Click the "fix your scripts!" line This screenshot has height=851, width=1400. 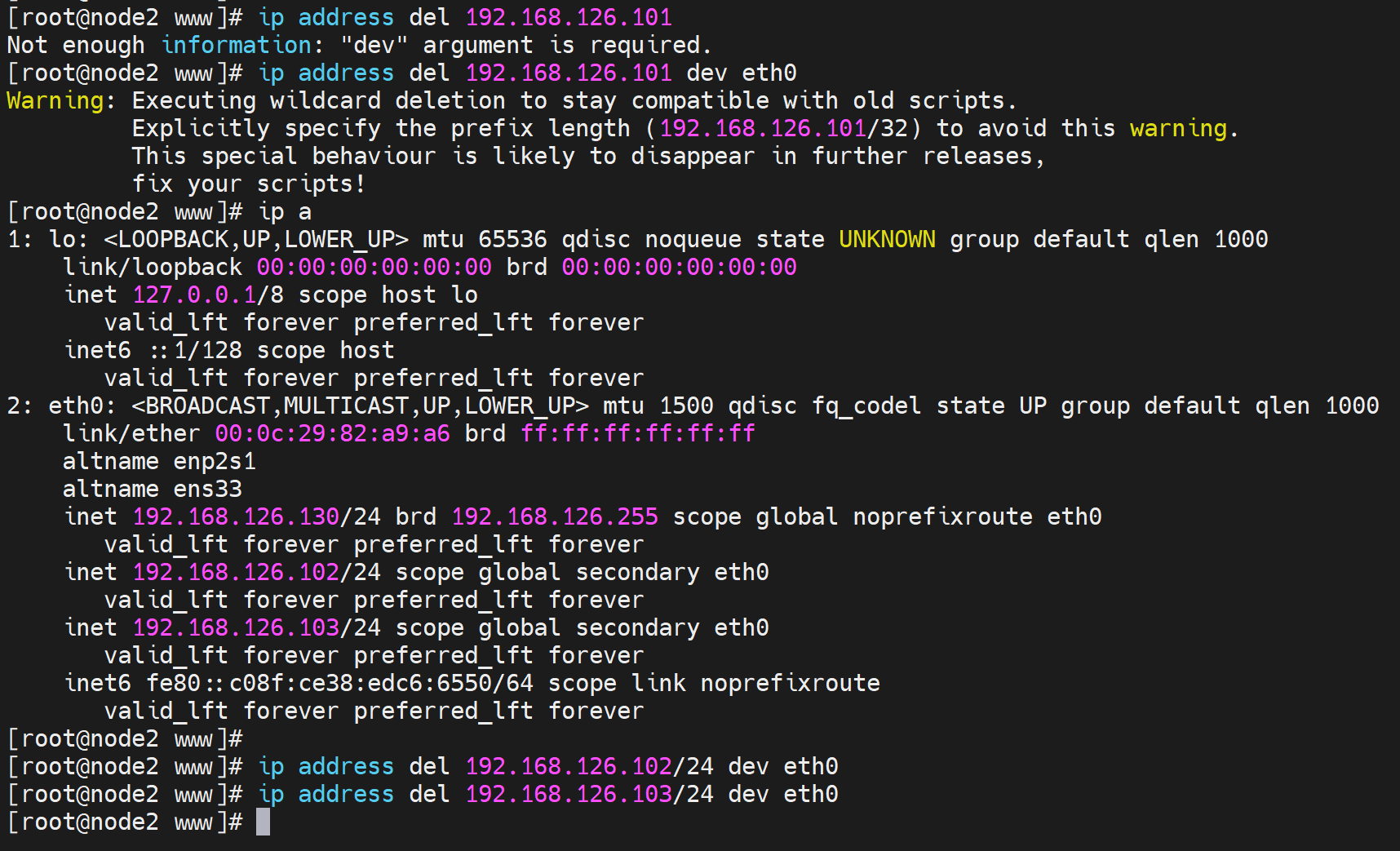(x=248, y=184)
